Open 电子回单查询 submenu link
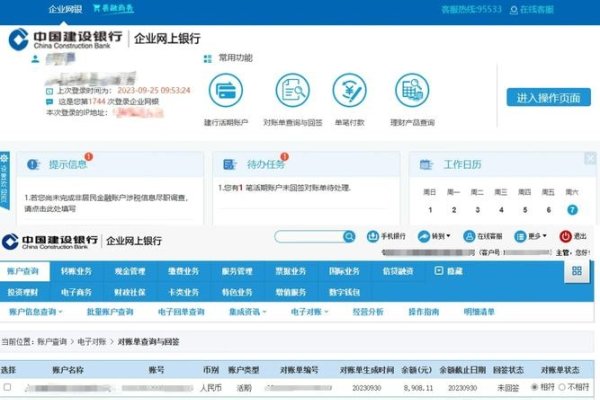600x400 pixels. pos(181,312)
